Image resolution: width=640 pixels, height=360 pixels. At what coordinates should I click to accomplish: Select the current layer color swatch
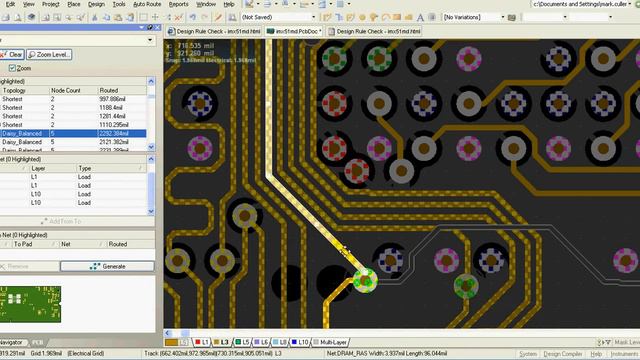(x=171, y=342)
